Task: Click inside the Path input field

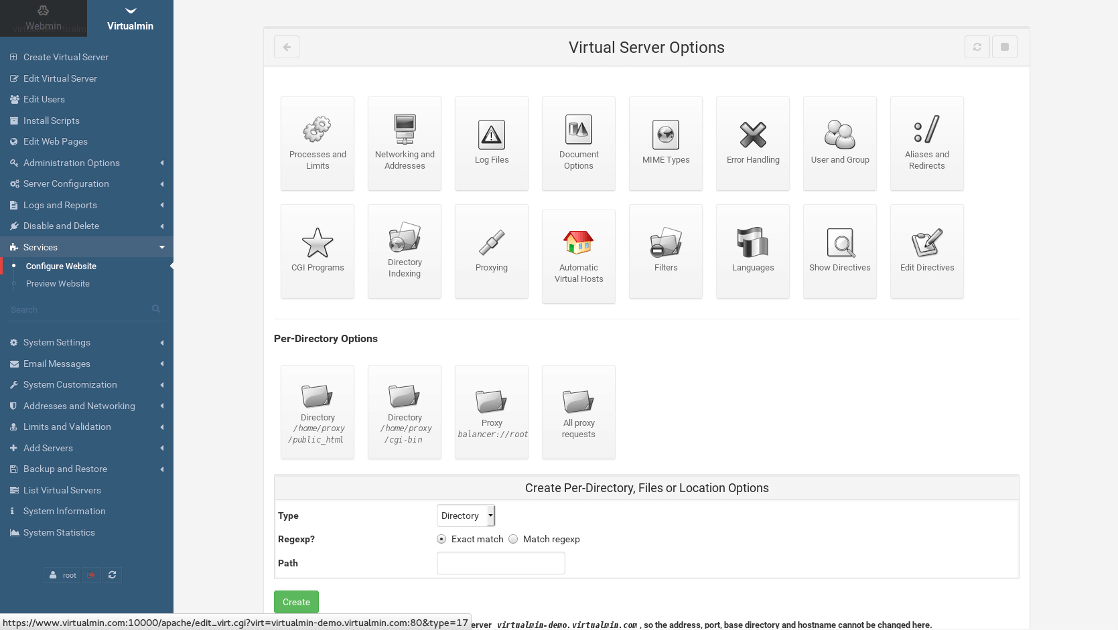Action: (500, 563)
